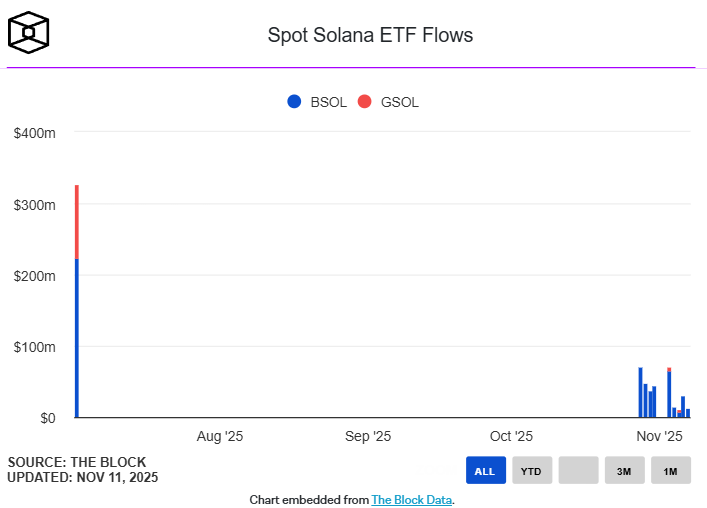Click the $400m y-axis label
707x508 pixels.
point(34,133)
